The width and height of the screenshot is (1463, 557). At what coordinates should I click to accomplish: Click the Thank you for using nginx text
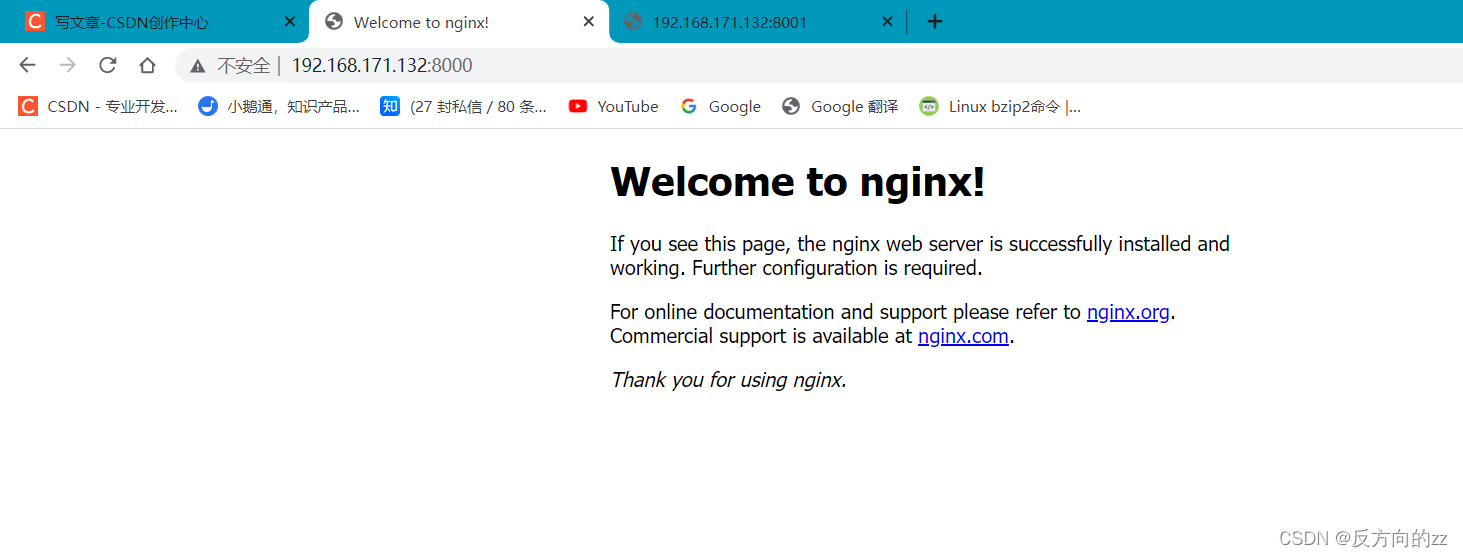pos(729,380)
